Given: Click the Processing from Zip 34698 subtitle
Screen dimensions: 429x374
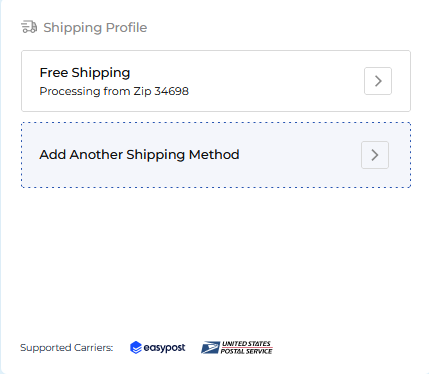Looking at the screenshot, I should (114, 91).
